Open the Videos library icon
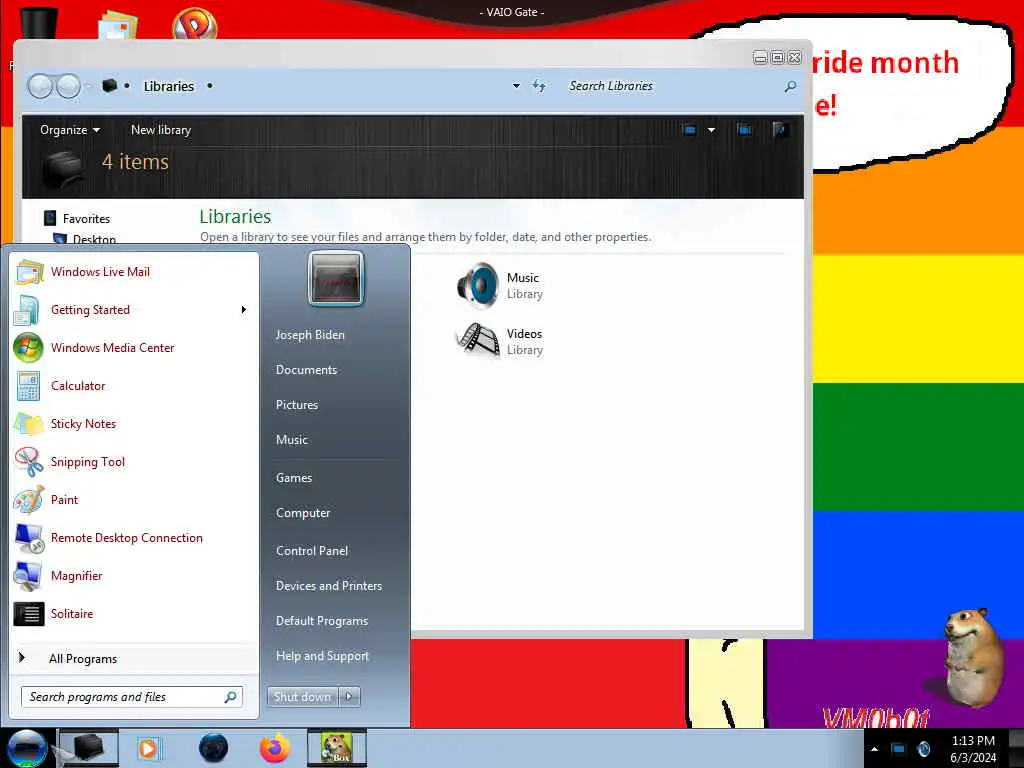 [477, 340]
